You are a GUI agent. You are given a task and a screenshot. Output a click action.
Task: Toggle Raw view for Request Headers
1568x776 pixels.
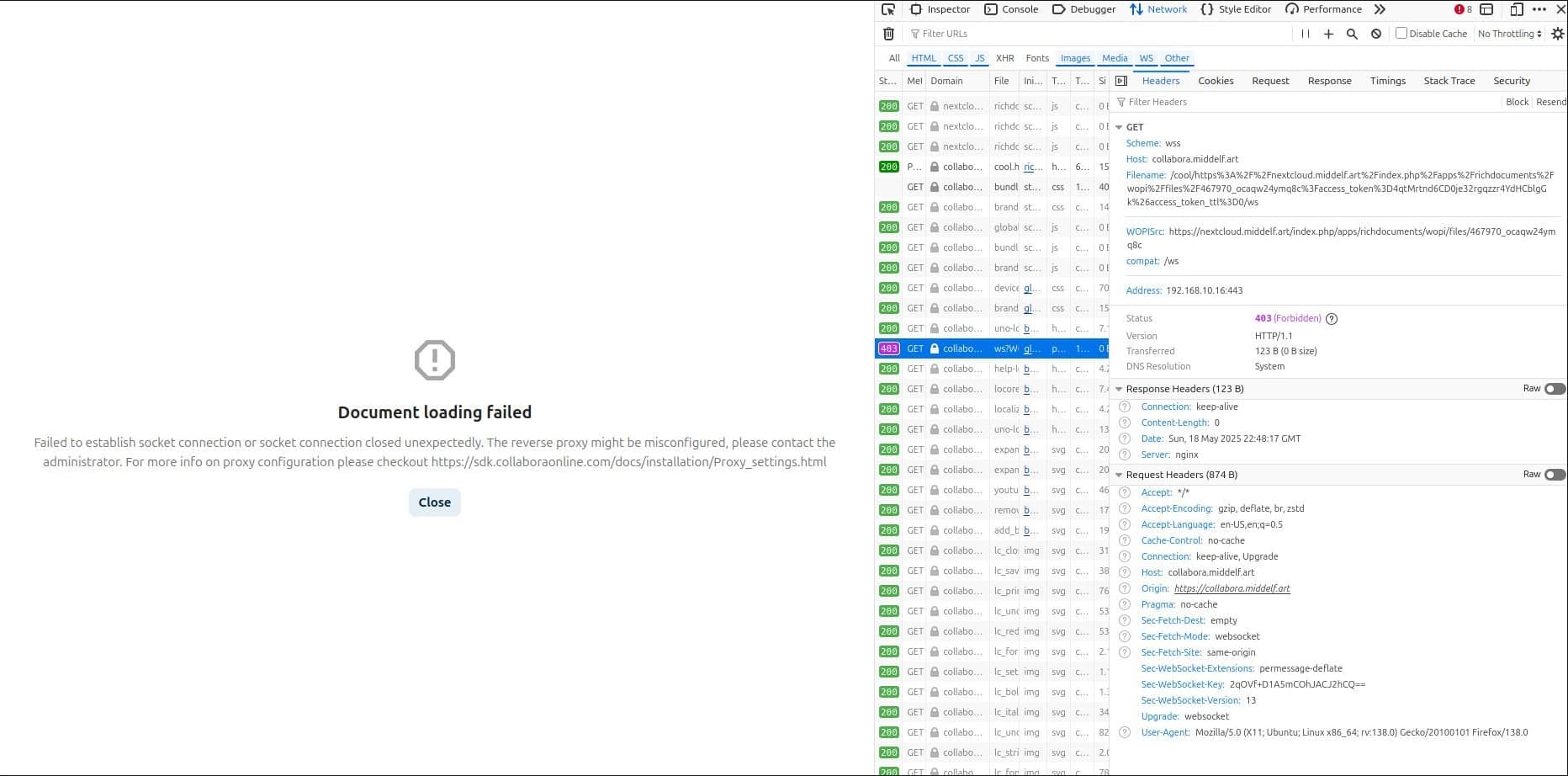coord(1555,475)
